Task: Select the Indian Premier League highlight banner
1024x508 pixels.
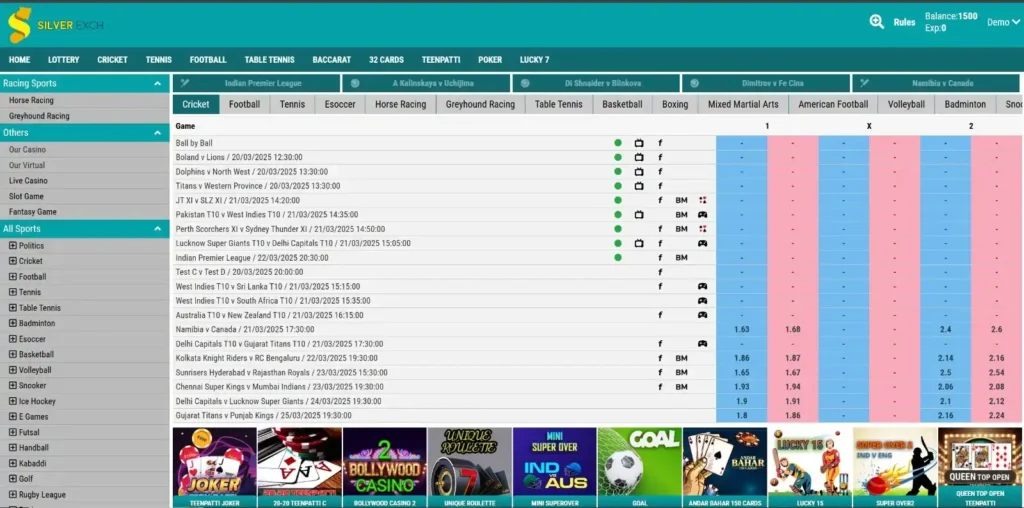Action: [x=256, y=84]
